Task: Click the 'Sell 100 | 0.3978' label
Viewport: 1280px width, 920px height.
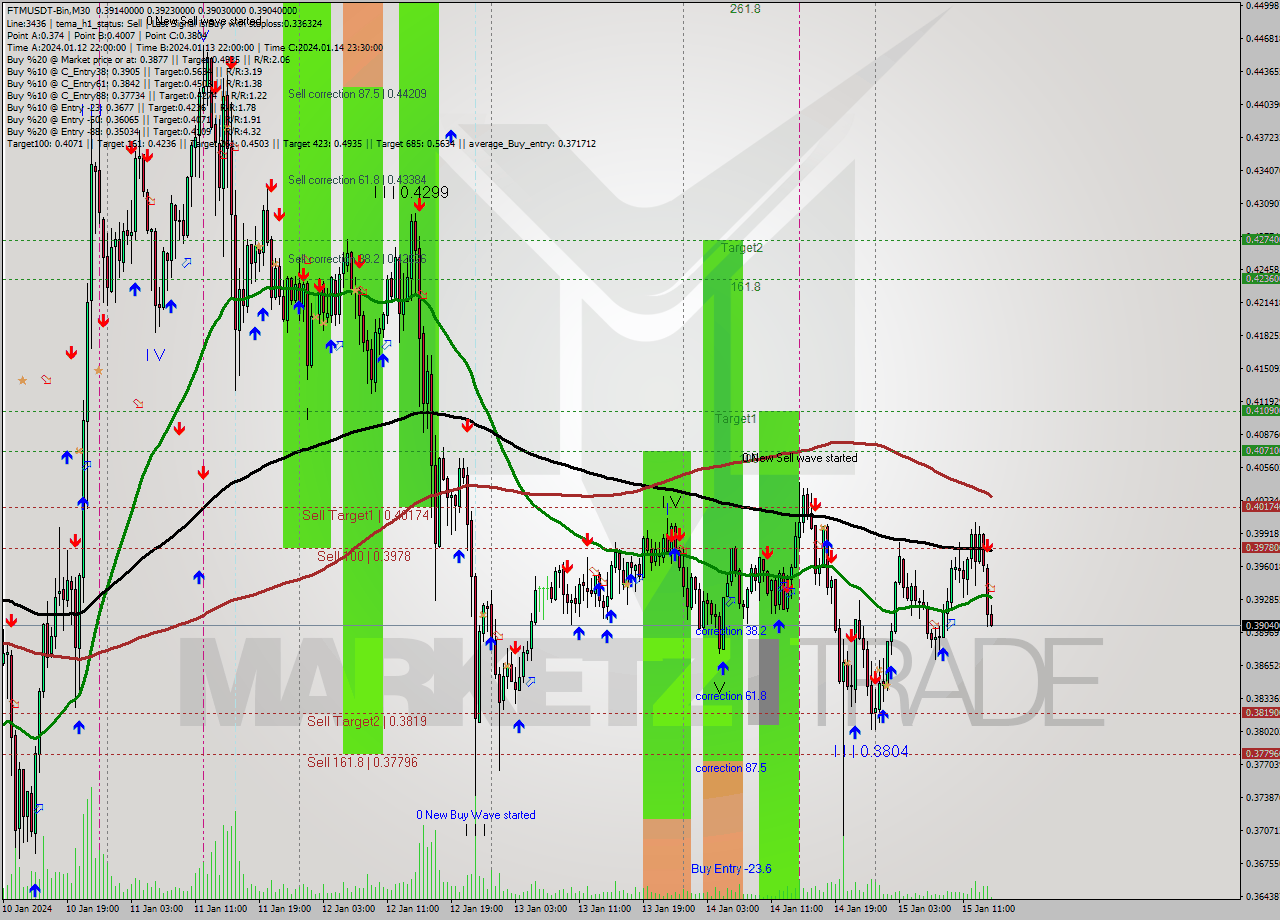Action: click(363, 556)
